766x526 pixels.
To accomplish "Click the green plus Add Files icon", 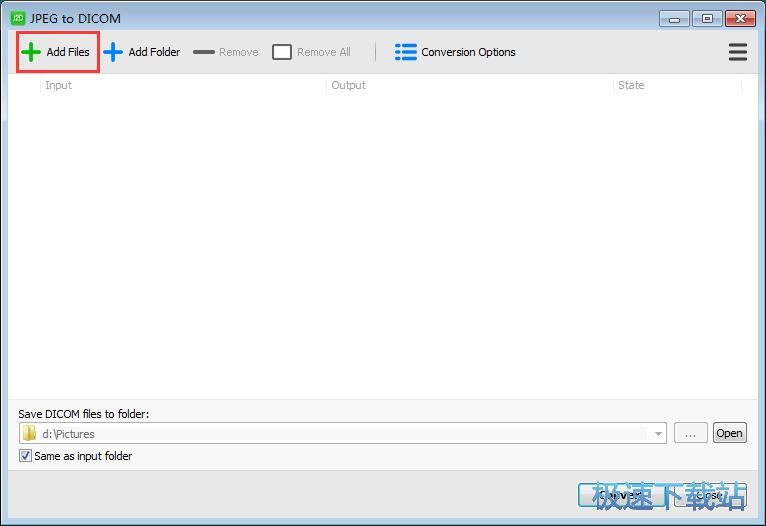I will click(31, 52).
